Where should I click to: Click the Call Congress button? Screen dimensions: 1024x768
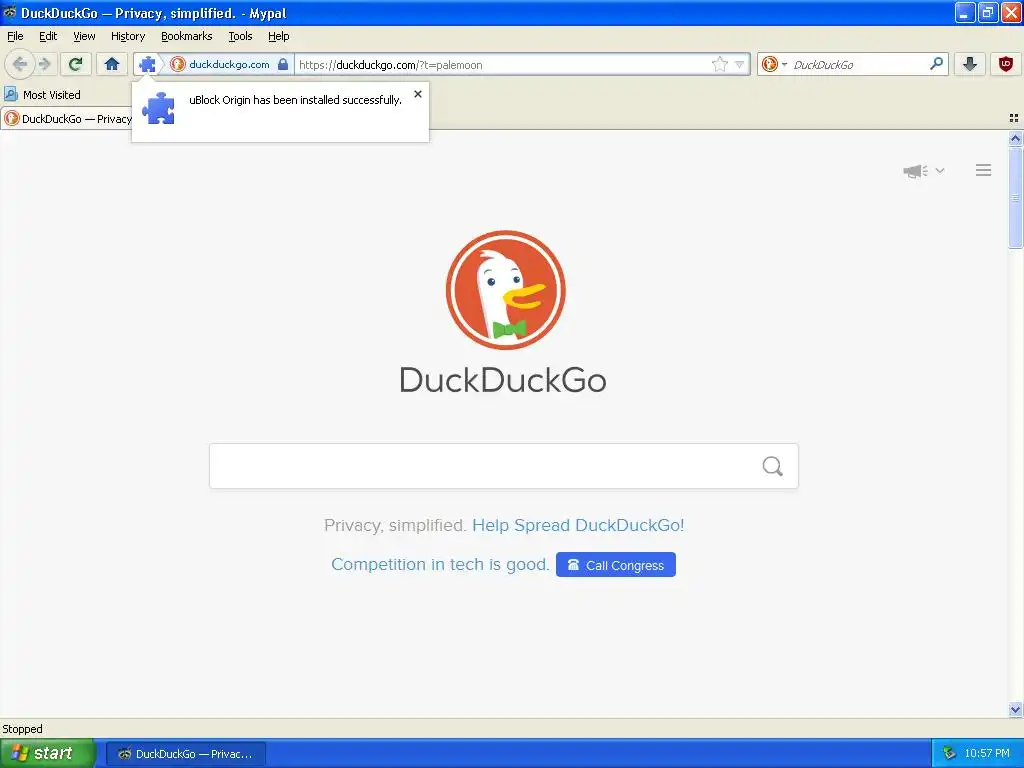[x=616, y=565]
